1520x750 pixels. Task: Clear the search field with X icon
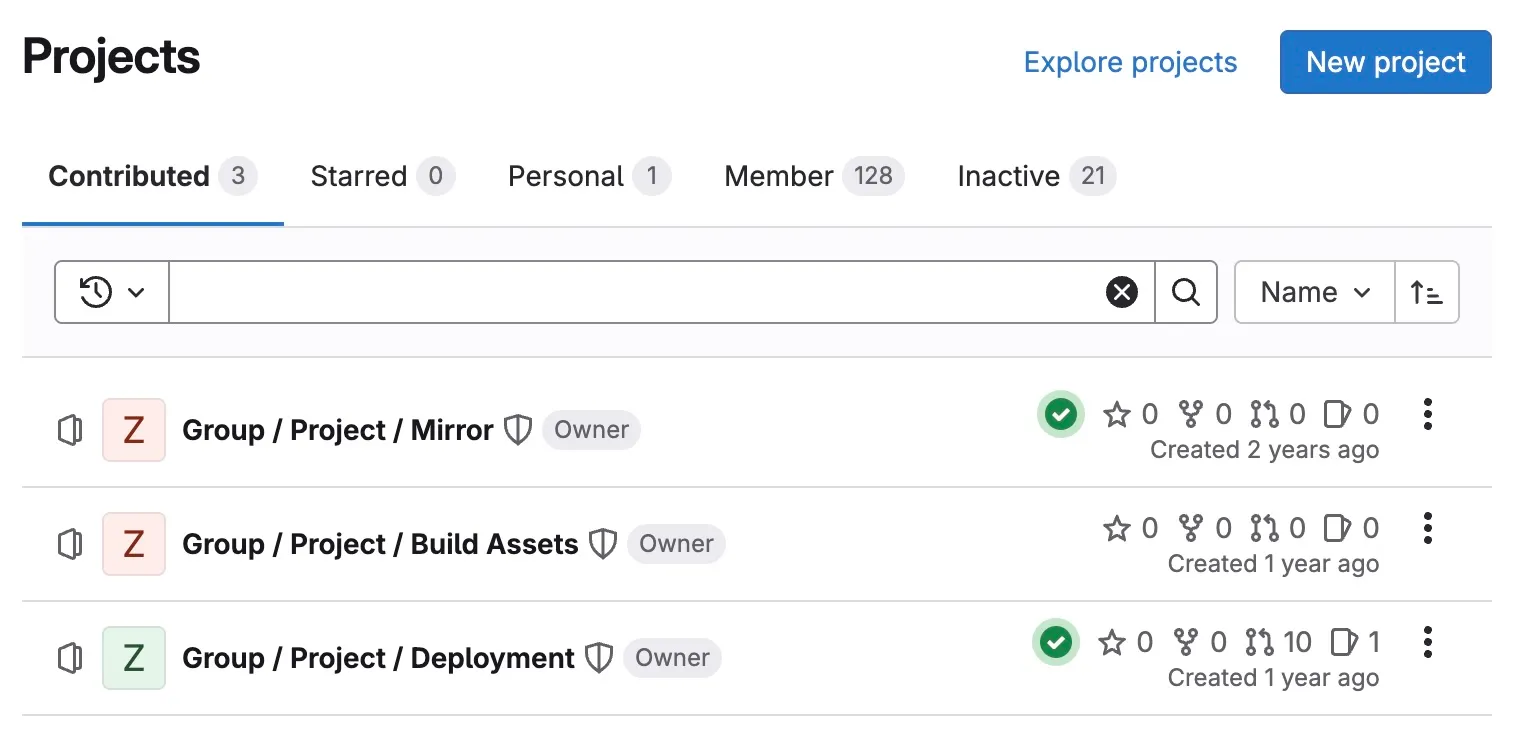(x=1122, y=292)
